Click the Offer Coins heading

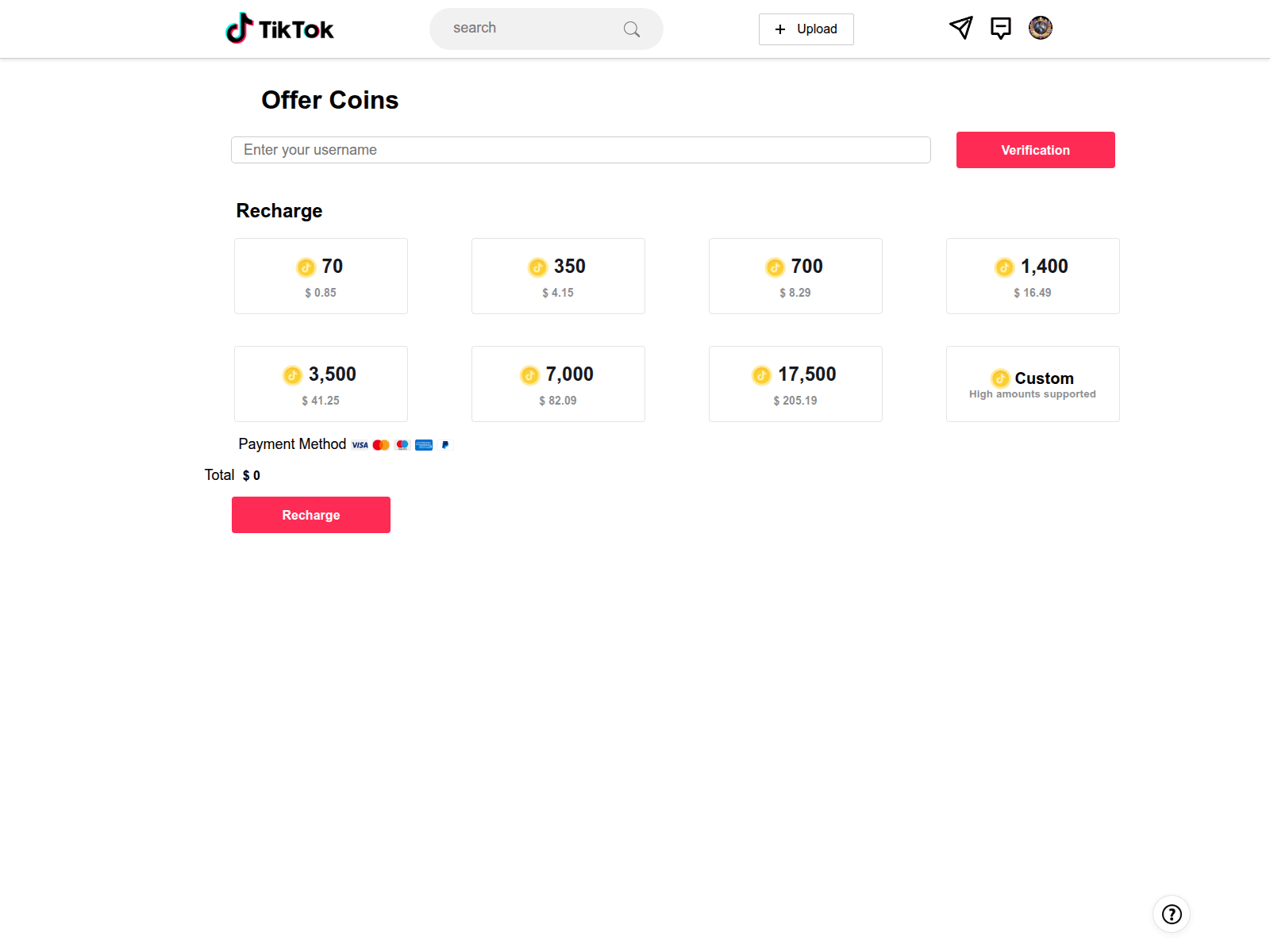point(330,100)
